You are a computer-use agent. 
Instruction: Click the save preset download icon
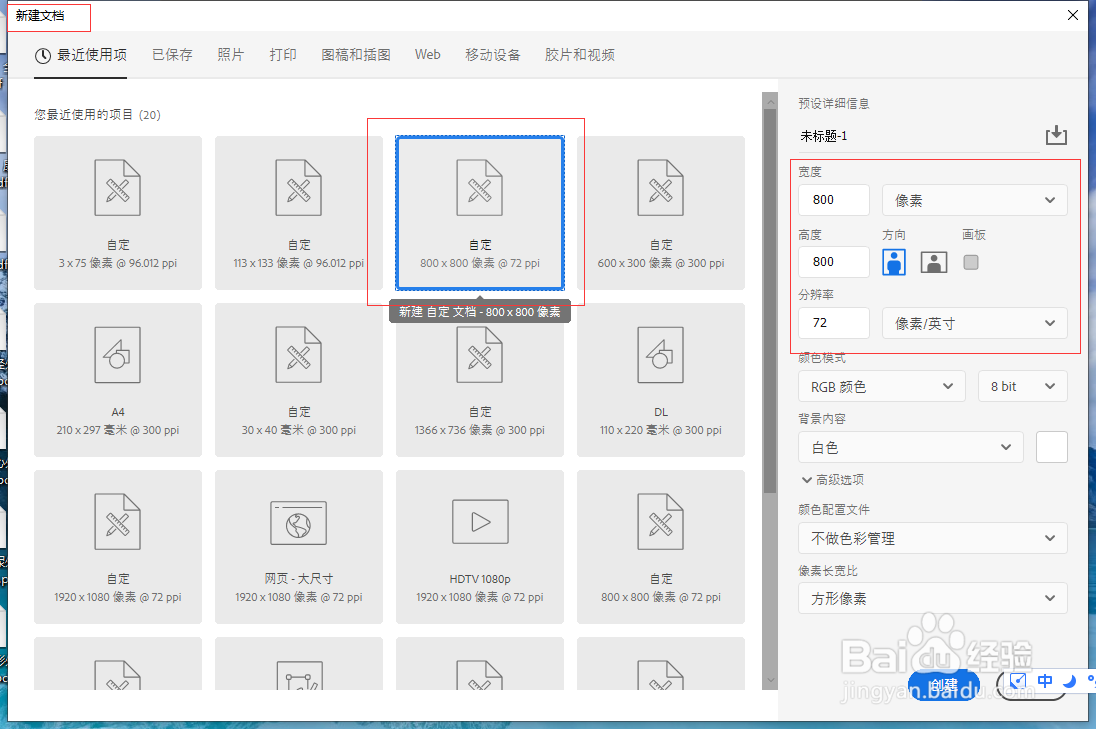[1056, 135]
